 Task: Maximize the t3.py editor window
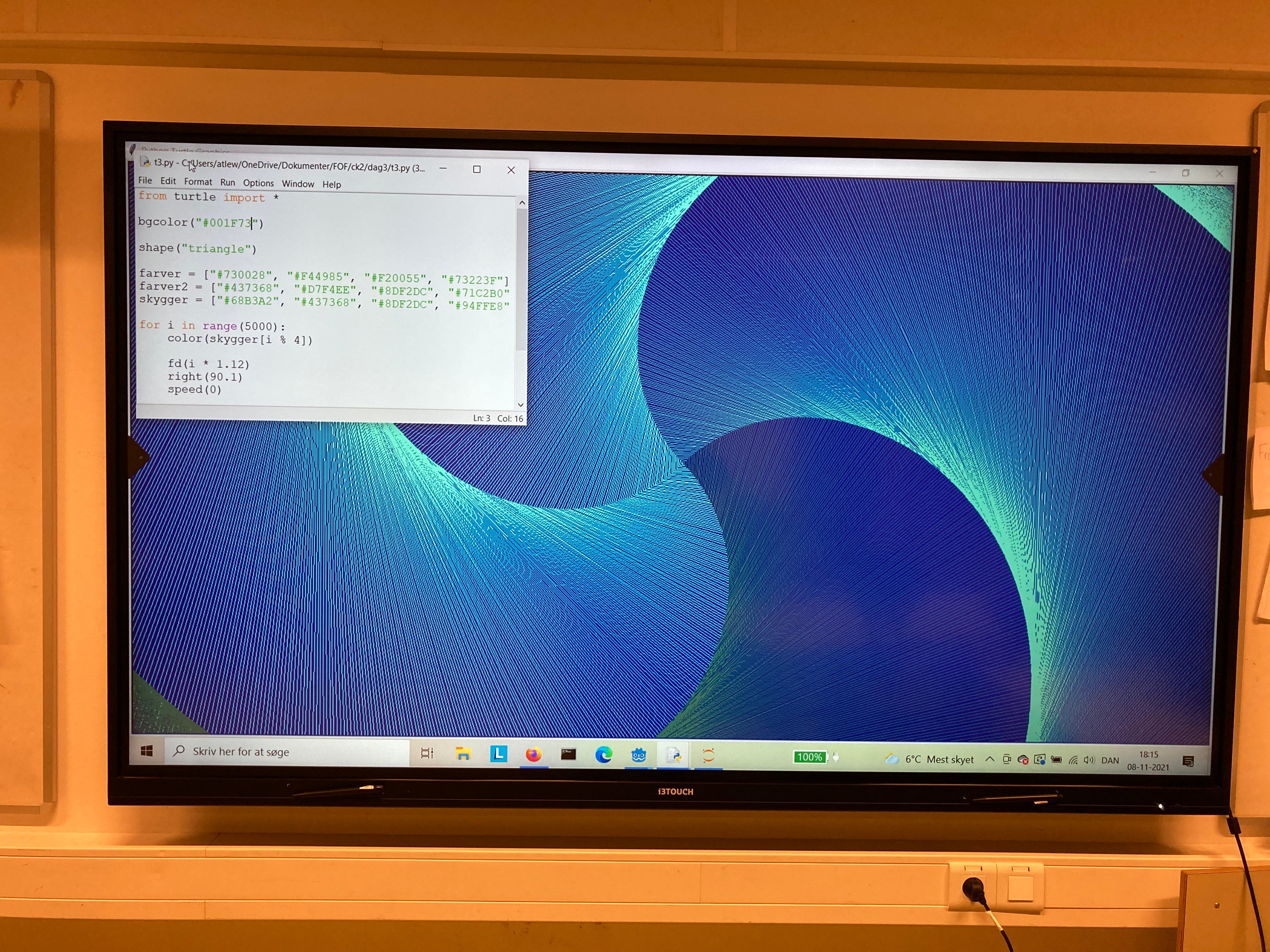[x=477, y=169]
